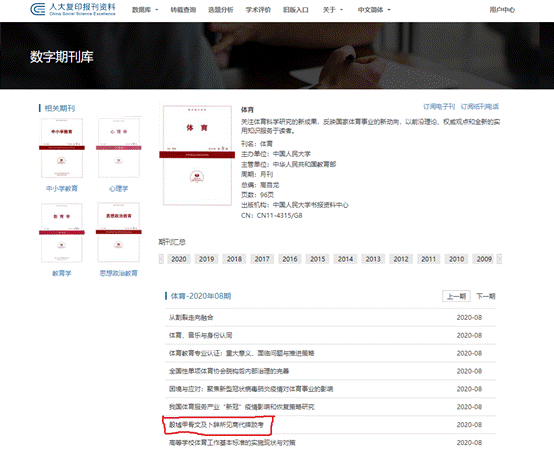Click the large 体育 journal cover image
The width and height of the screenshot is (554, 456).
197,155
